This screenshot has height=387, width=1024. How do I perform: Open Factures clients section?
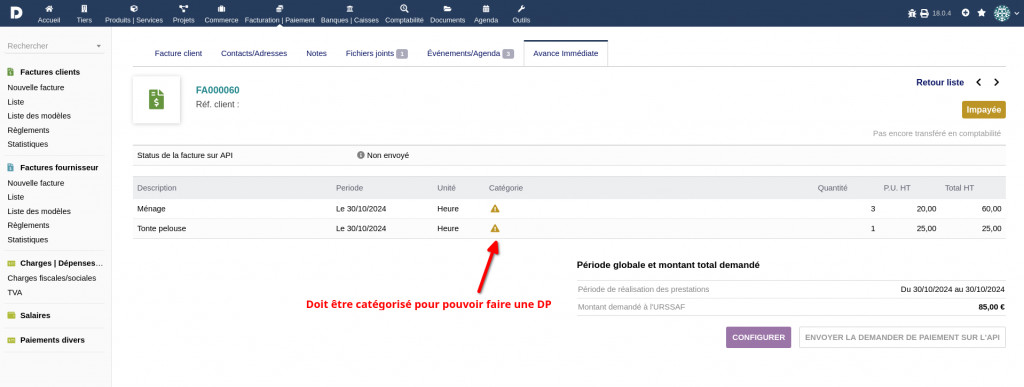[x=50, y=72]
